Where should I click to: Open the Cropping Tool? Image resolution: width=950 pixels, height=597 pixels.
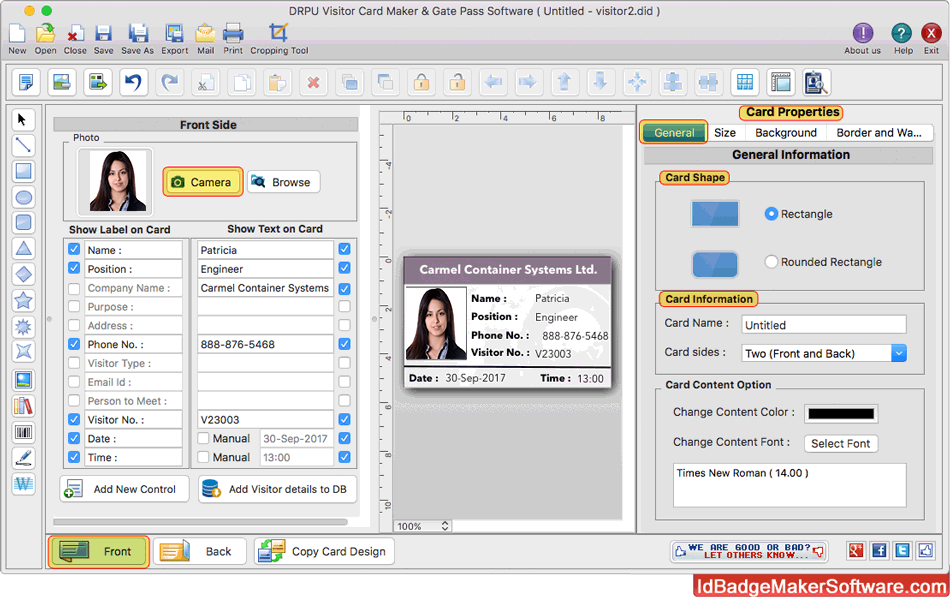click(x=279, y=34)
